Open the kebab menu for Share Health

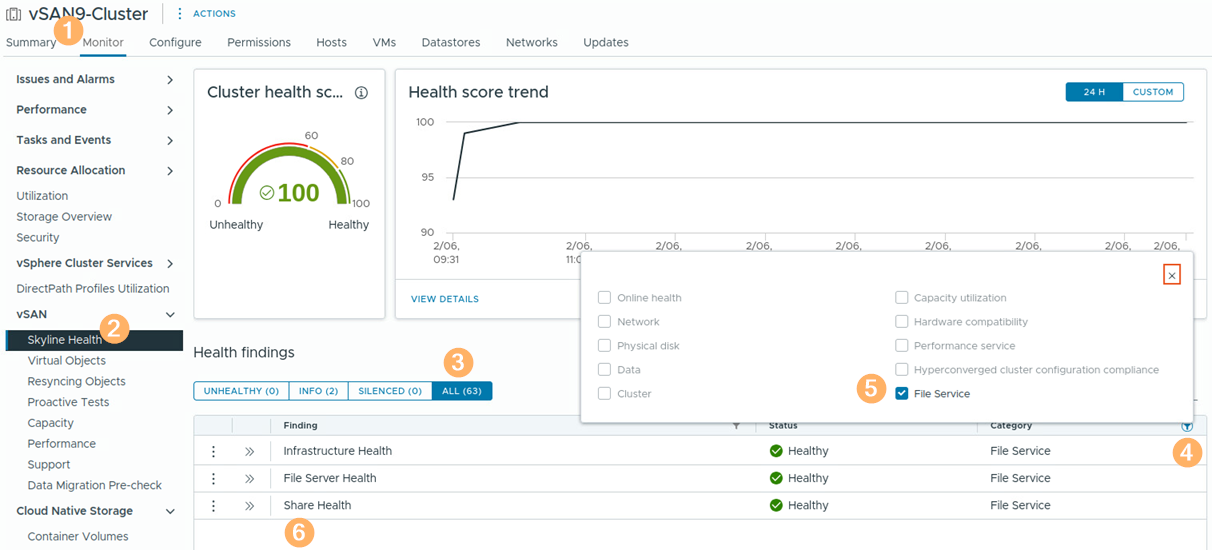pyautogui.click(x=213, y=506)
